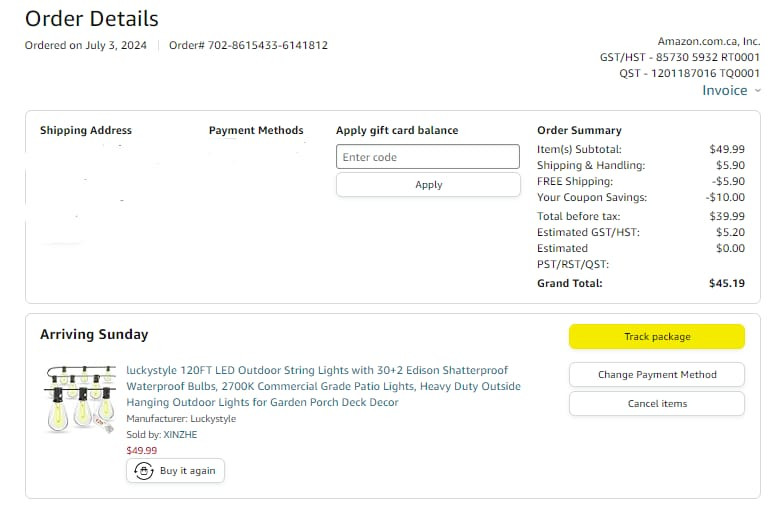Click the Order Summary heading
Viewport: 781px width, 518px height.
click(x=579, y=130)
